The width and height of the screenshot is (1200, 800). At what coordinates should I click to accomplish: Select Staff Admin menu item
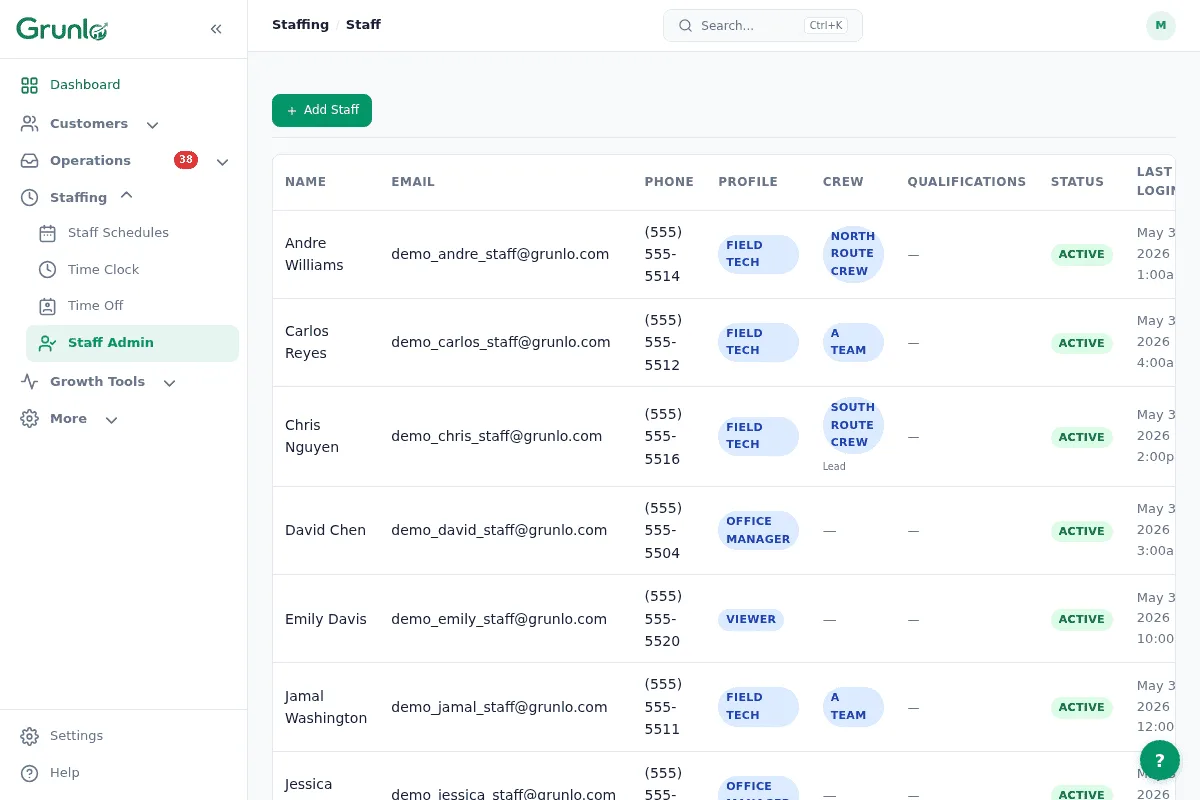tap(132, 343)
